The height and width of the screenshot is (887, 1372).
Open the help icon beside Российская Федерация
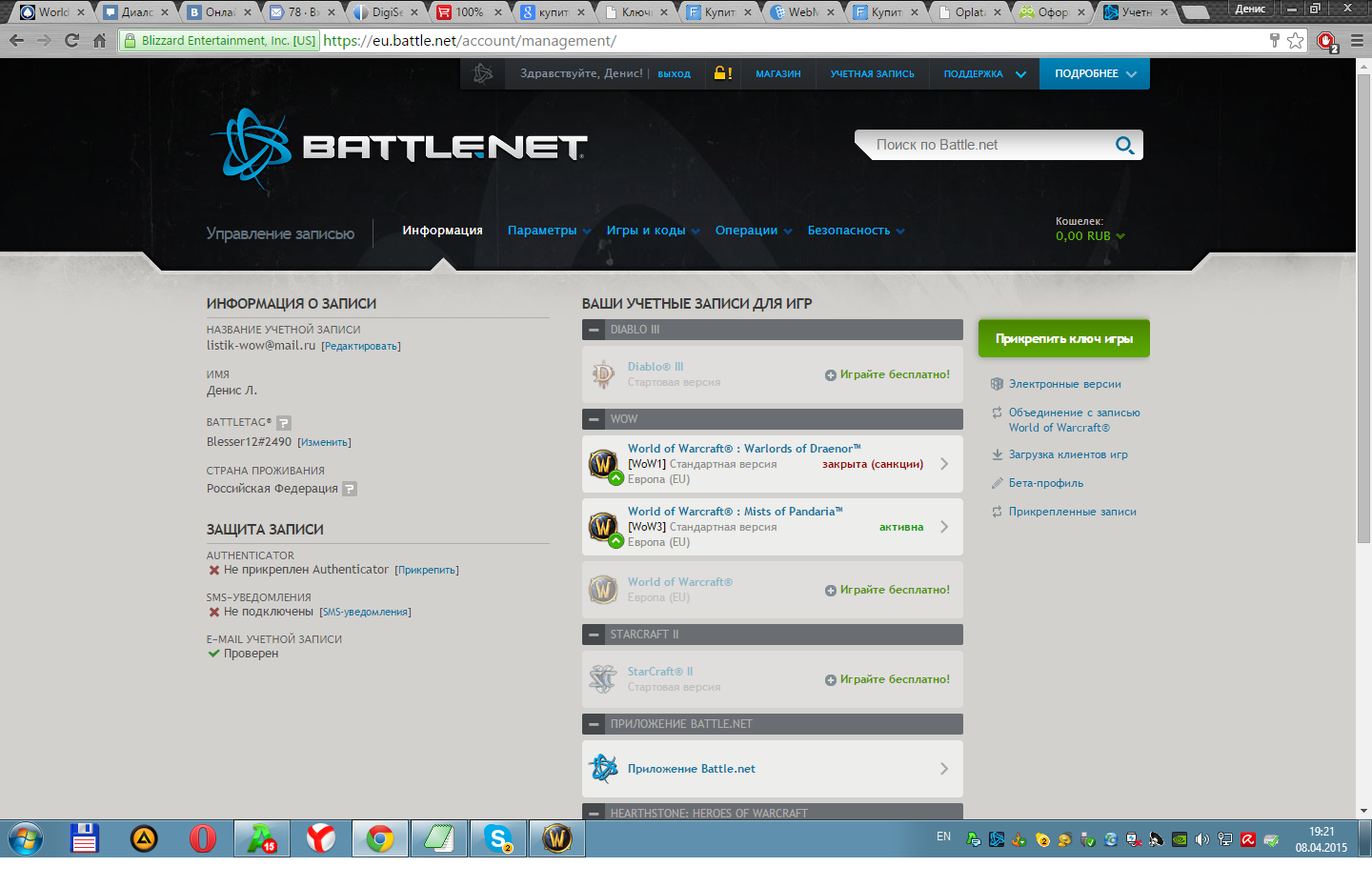pos(350,489)
